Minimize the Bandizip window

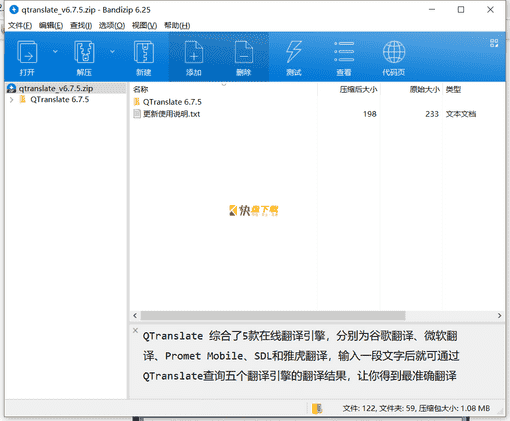(432, 10)
